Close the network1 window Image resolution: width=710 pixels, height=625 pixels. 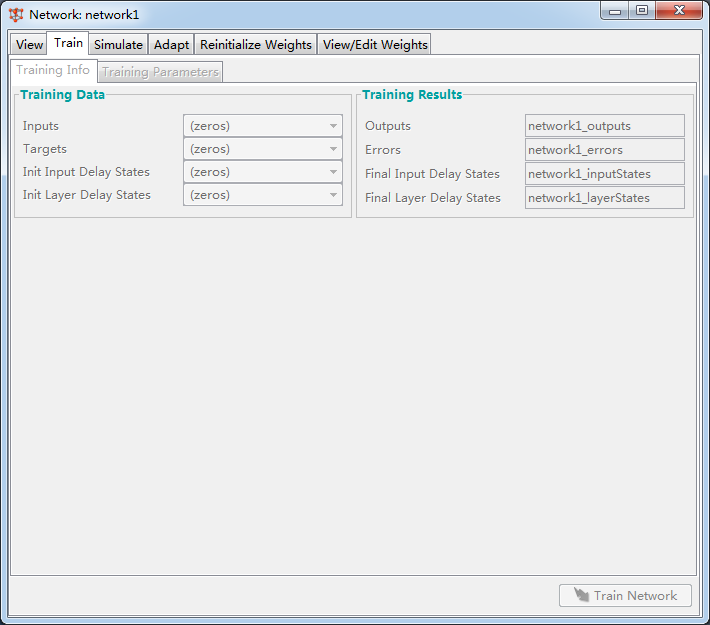(x=679, y=11)
